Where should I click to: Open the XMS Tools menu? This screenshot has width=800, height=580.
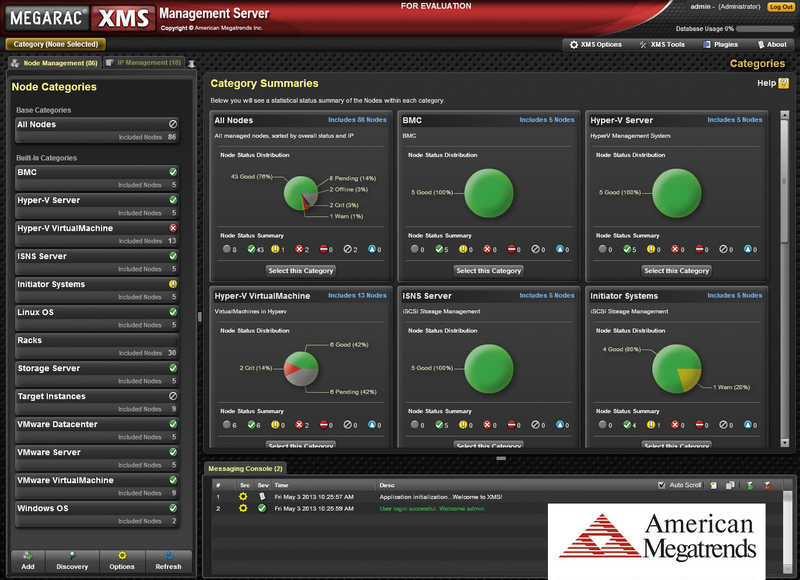tap(662, 44)
